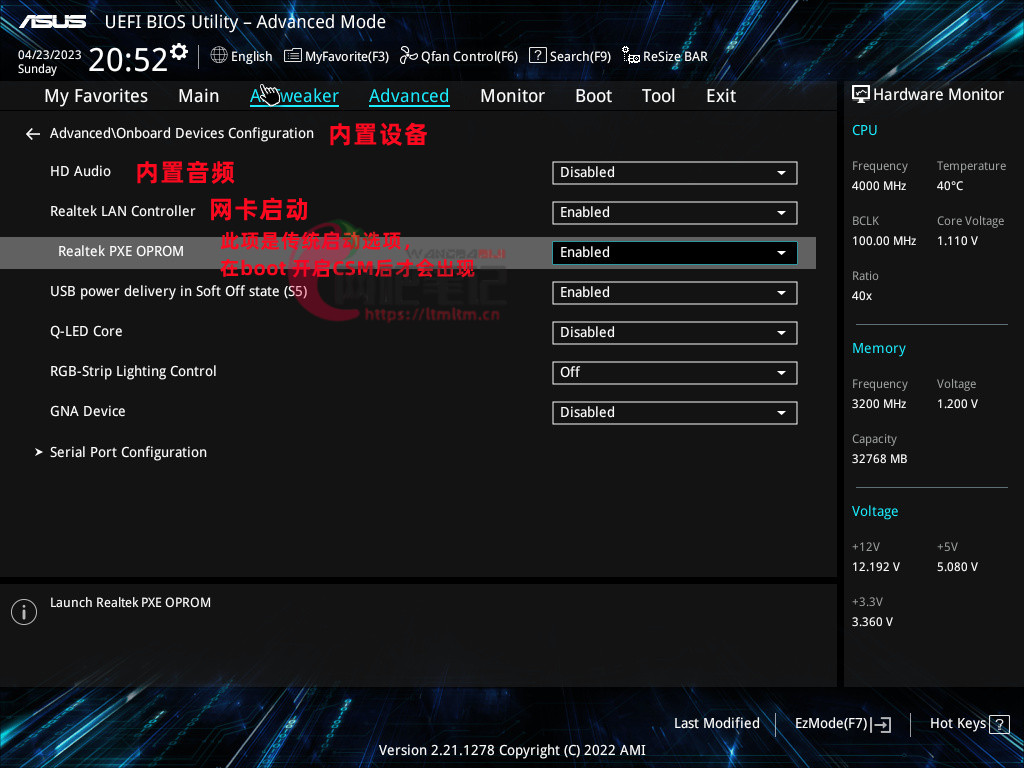
Task: Click the Launch Realtek PXE OPROM help text
Action: pos(131,603)
